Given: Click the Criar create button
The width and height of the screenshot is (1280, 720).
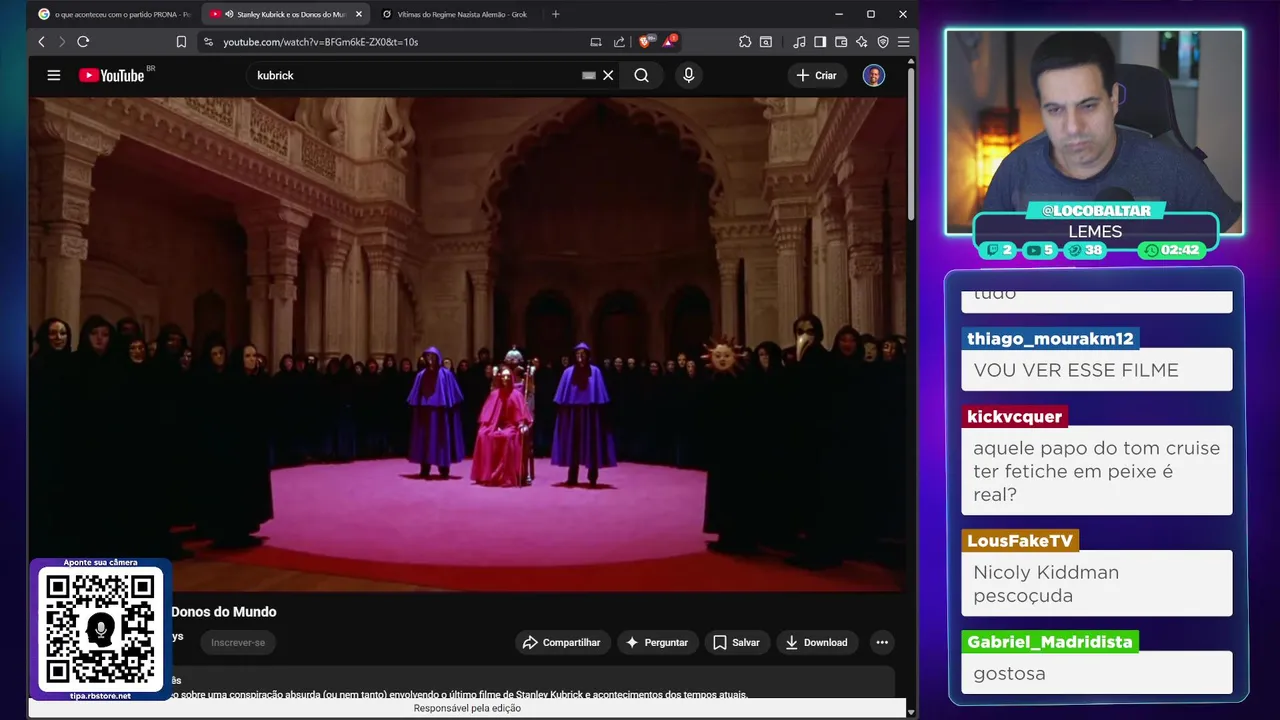Looking at the screenshot, I should point(817,75).
